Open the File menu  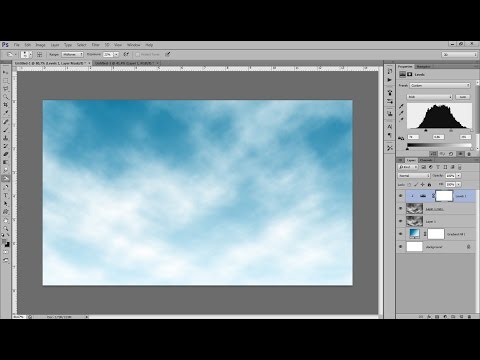pos(16,45)
